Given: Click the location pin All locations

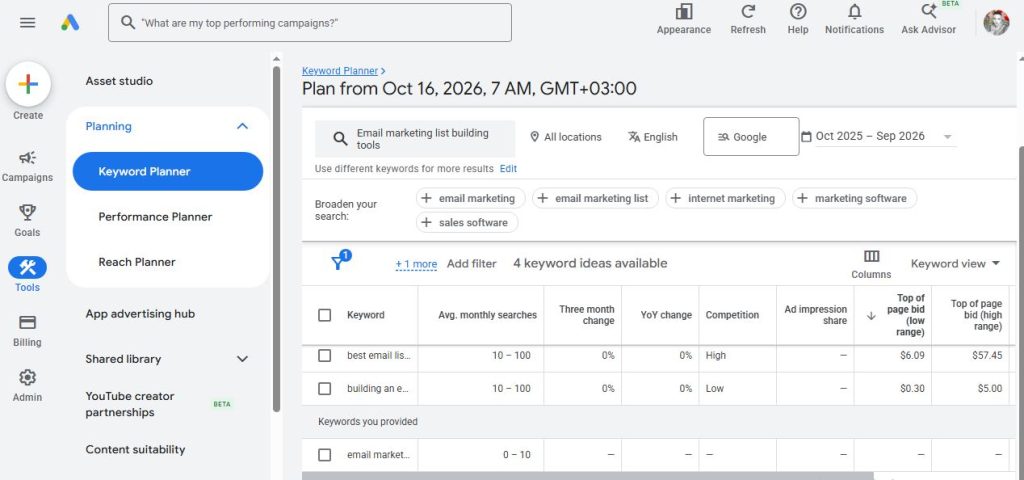Looking at the screenshot, I should click(534, 137).
